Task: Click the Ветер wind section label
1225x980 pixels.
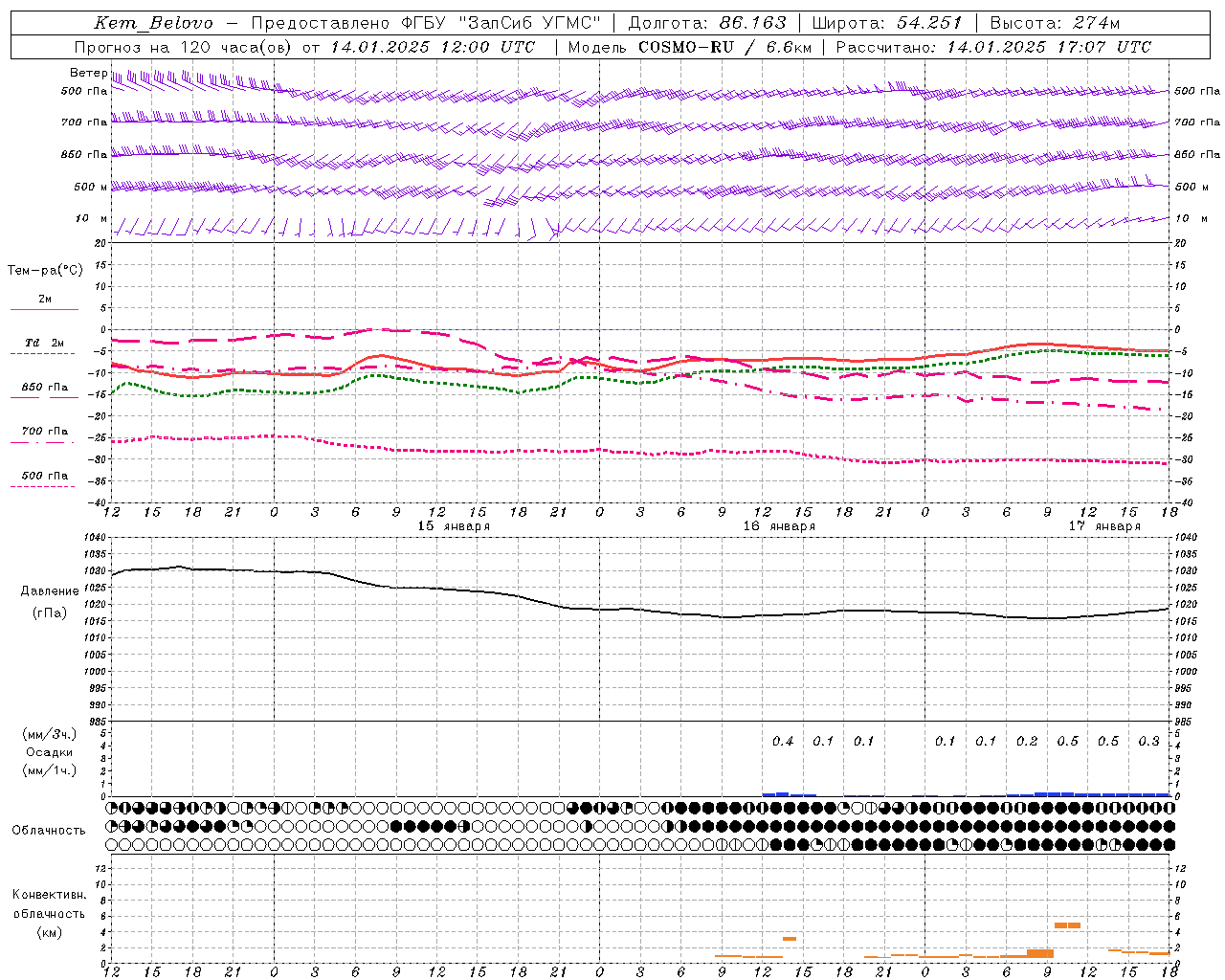Action: tap(88, 73)
